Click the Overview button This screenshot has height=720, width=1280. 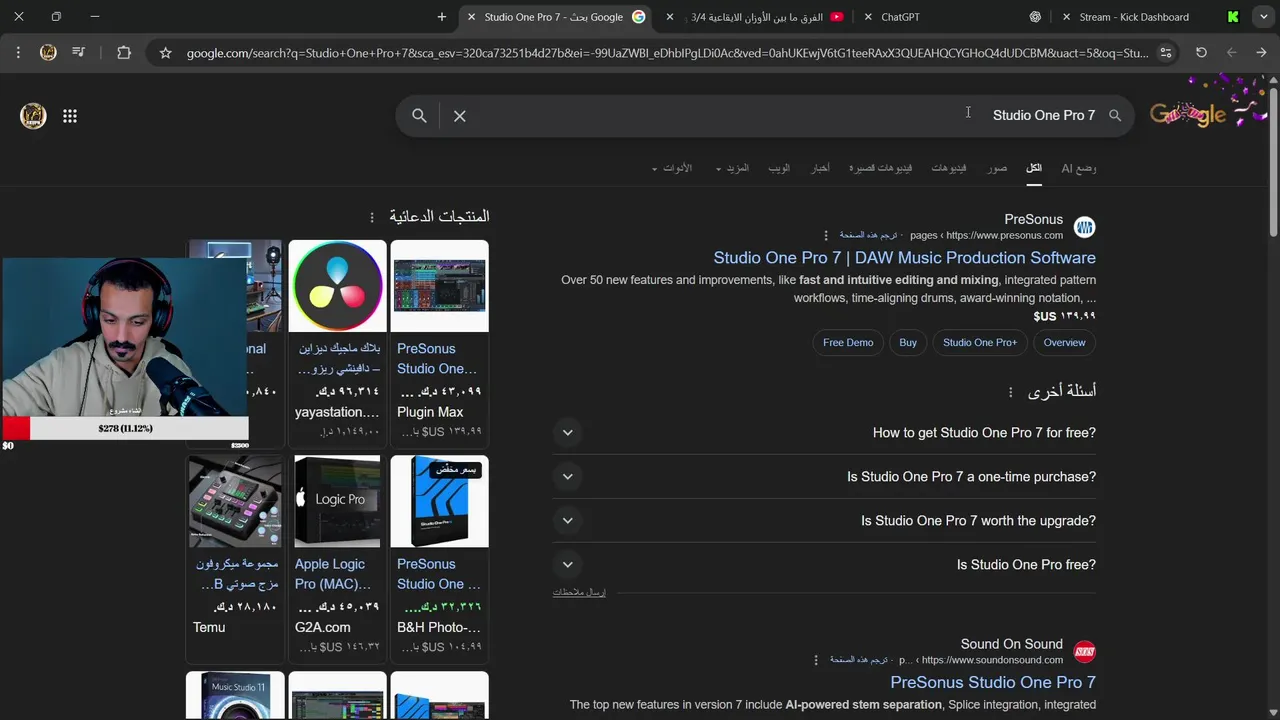click(x=1064, y=343)
